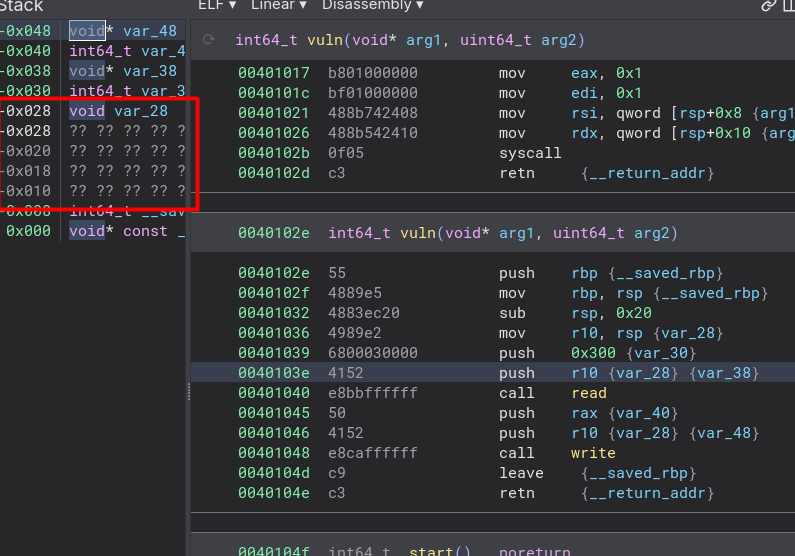
Task: Click the split pane icon at far right
Action: coord(788,6)
